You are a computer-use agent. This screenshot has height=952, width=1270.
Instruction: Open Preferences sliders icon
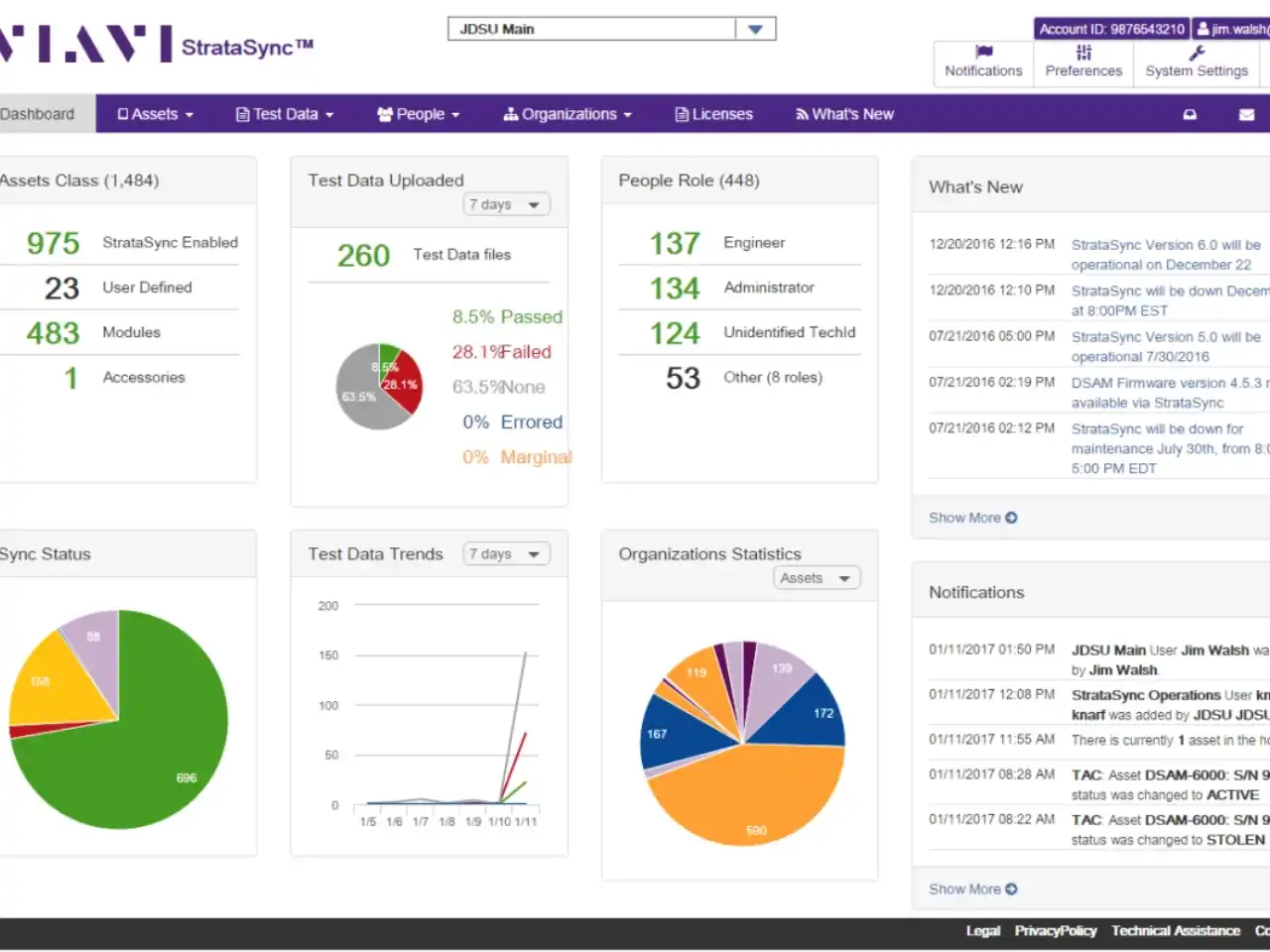coord(1083,52)
